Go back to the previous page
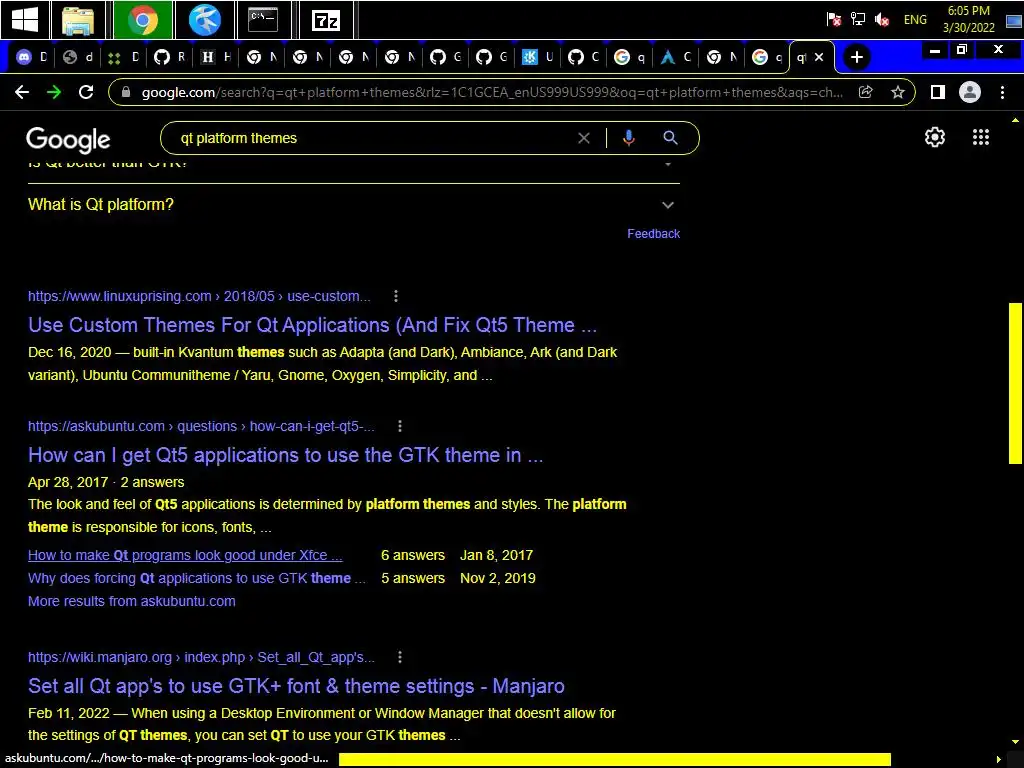The width and height of the screenshot is (1024, 768). click(x=22, y=92)
